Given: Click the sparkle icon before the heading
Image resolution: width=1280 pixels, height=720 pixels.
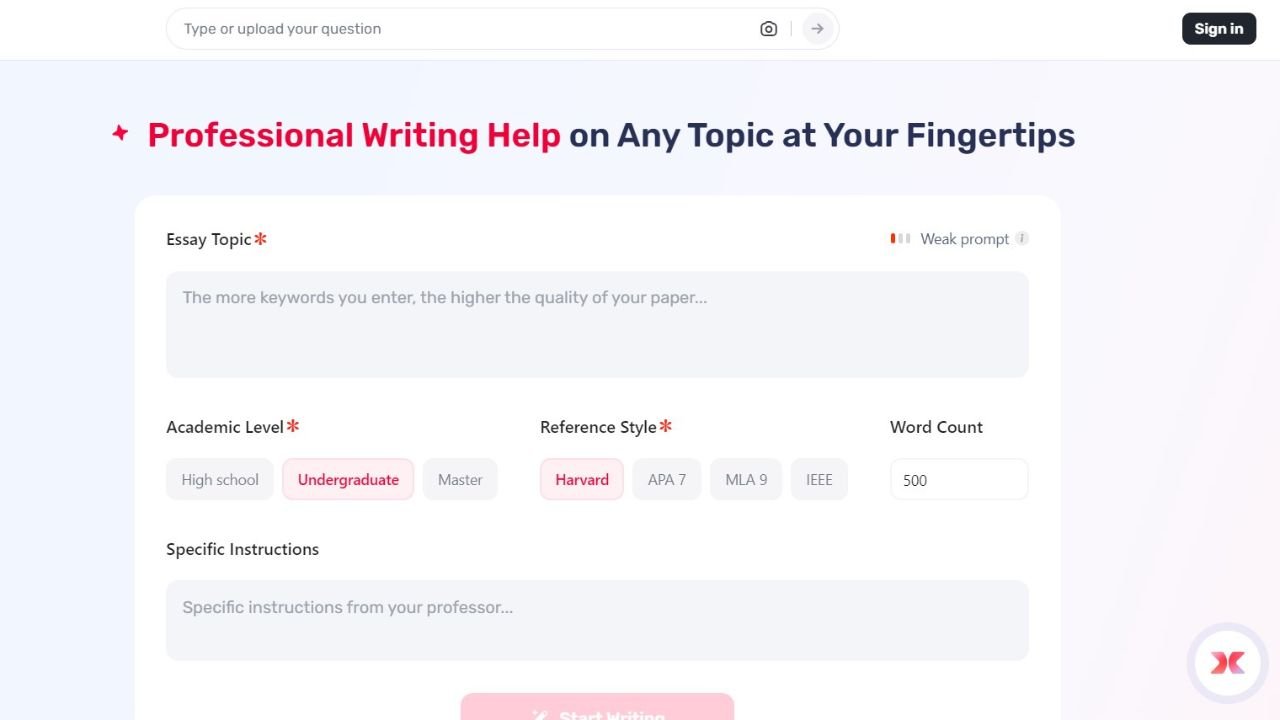Looking at the screenshot, I should pos(119,133).
